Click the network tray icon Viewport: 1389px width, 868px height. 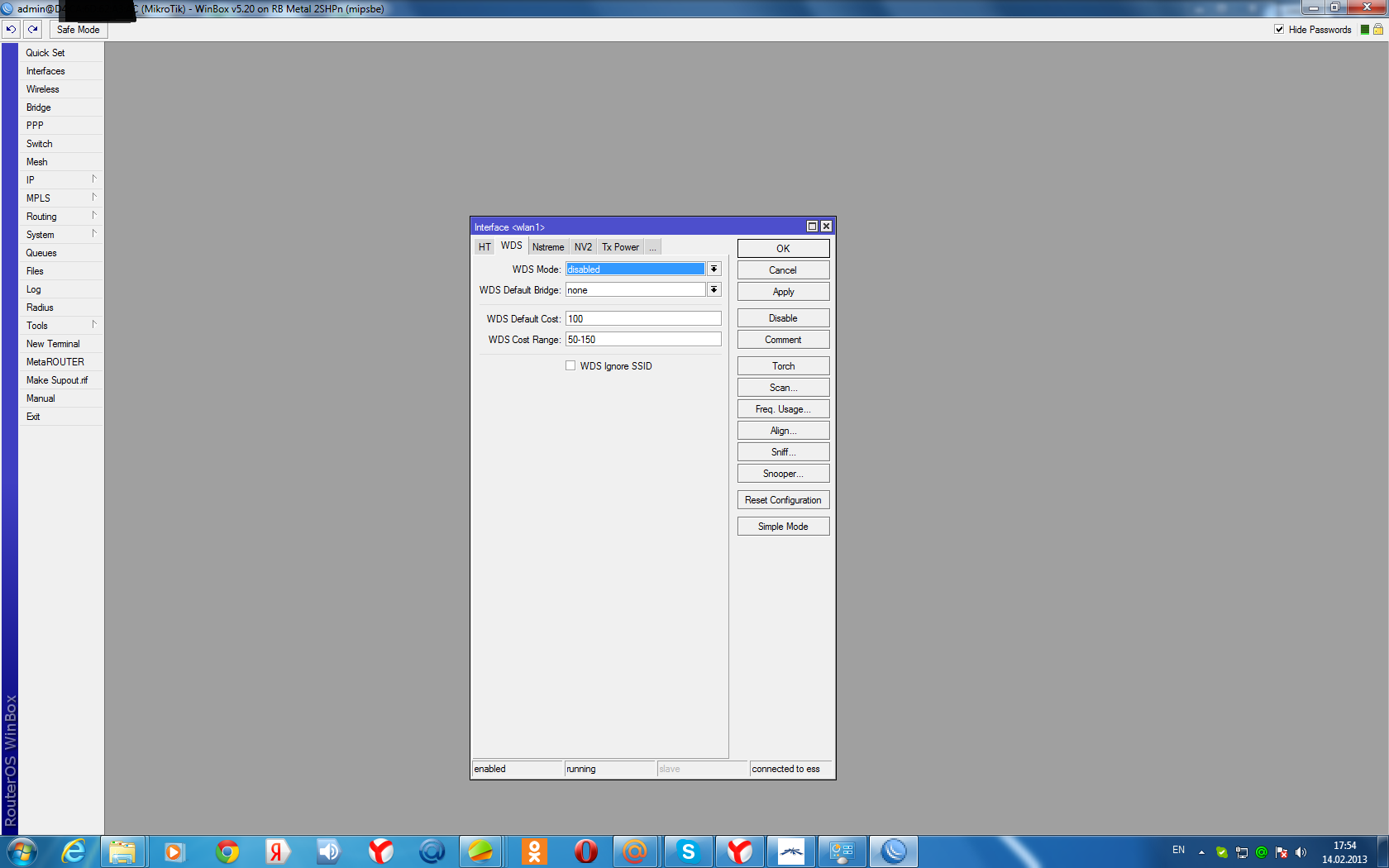(x=1242, y=852)
